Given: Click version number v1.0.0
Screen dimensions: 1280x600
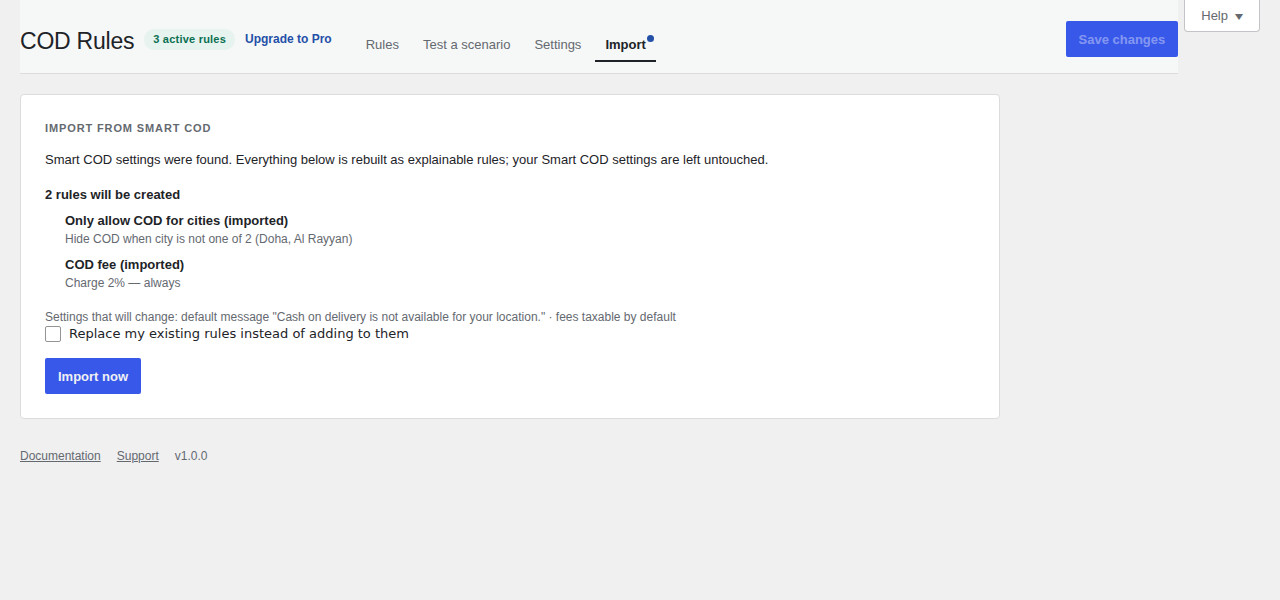Looking at the screenshot, I should coord(191,456).
